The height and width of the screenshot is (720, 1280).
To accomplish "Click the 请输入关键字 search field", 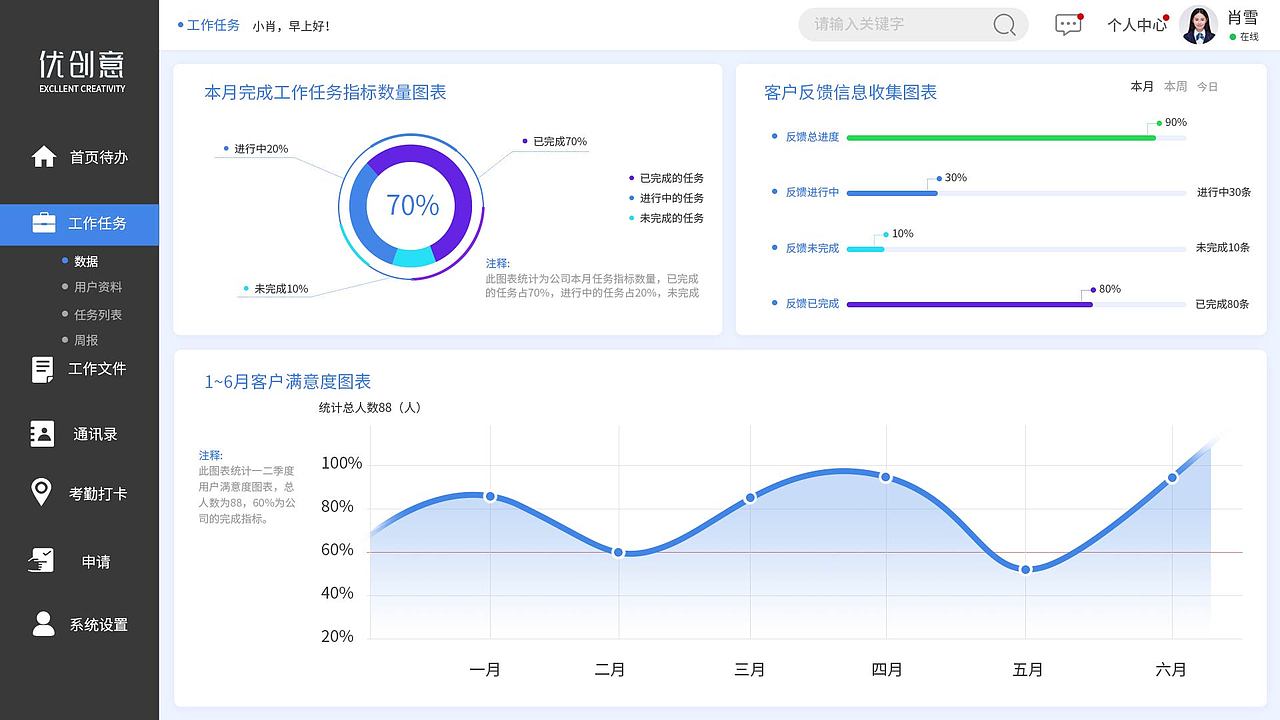I will (x=913, y=25).
